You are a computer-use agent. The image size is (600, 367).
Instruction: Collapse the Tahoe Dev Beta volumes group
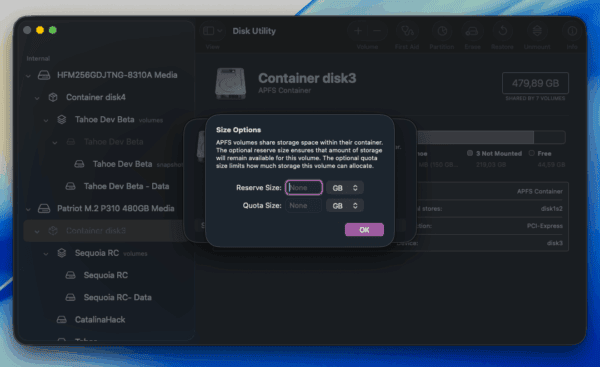click(x=46, y=120)
